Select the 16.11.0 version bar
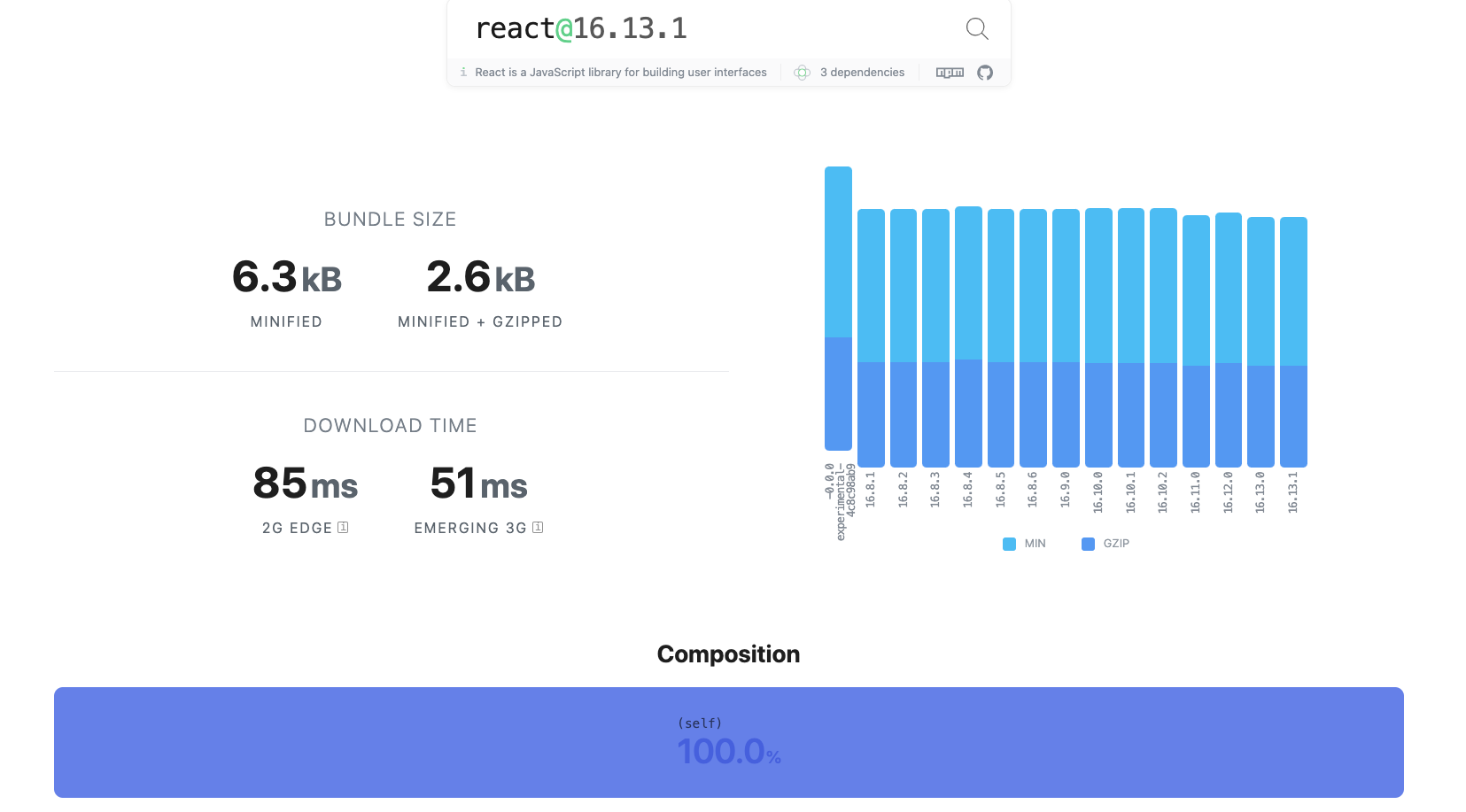The height and width of the screenshot is (812, 1466). 1196,341
